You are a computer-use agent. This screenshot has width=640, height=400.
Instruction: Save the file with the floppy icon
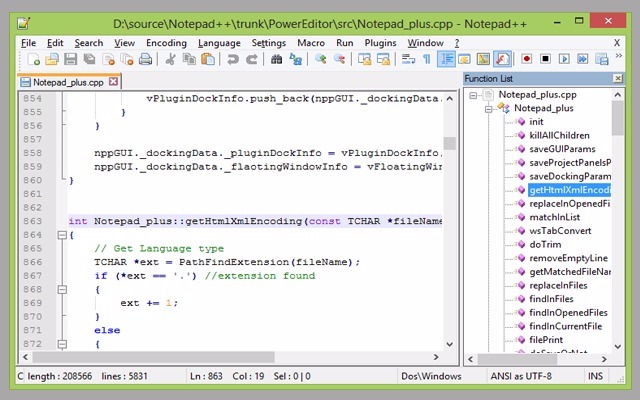click(x=71, y=59)
